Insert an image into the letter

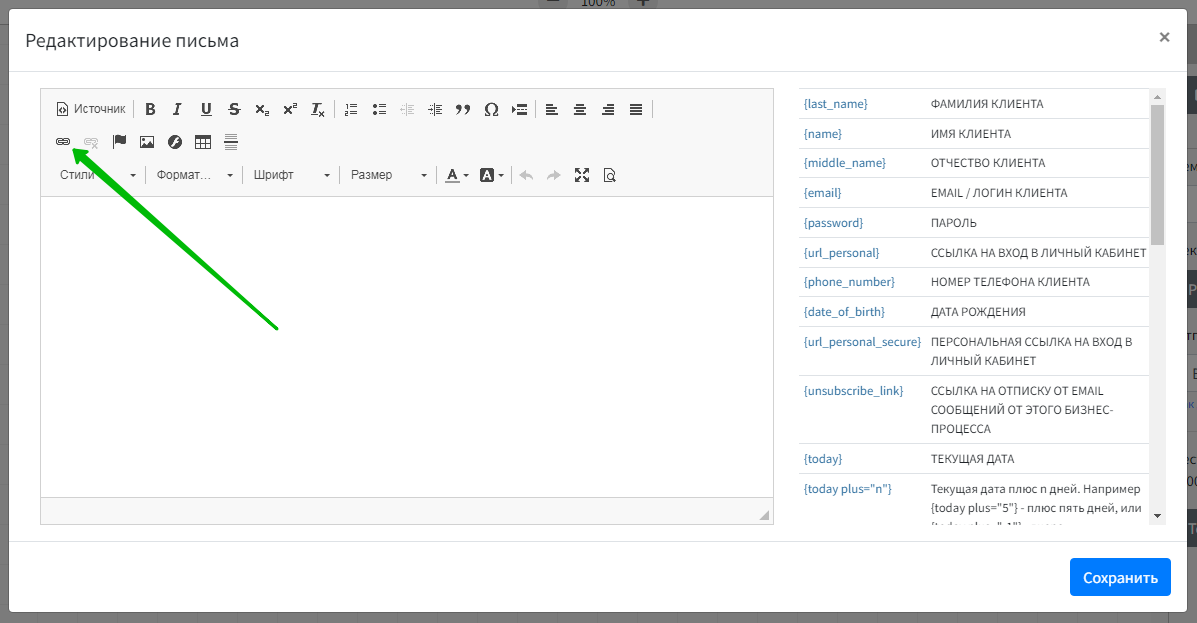[147, 142]
